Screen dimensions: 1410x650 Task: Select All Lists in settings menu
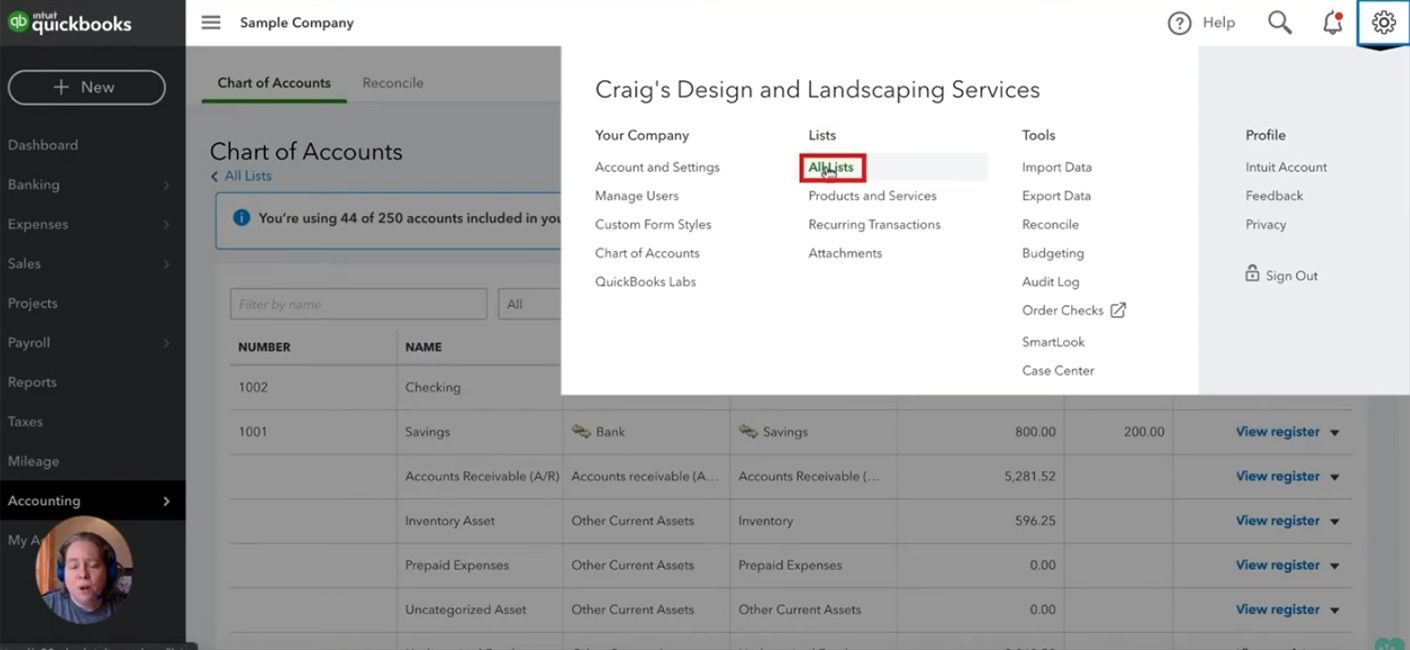(831, 167)
